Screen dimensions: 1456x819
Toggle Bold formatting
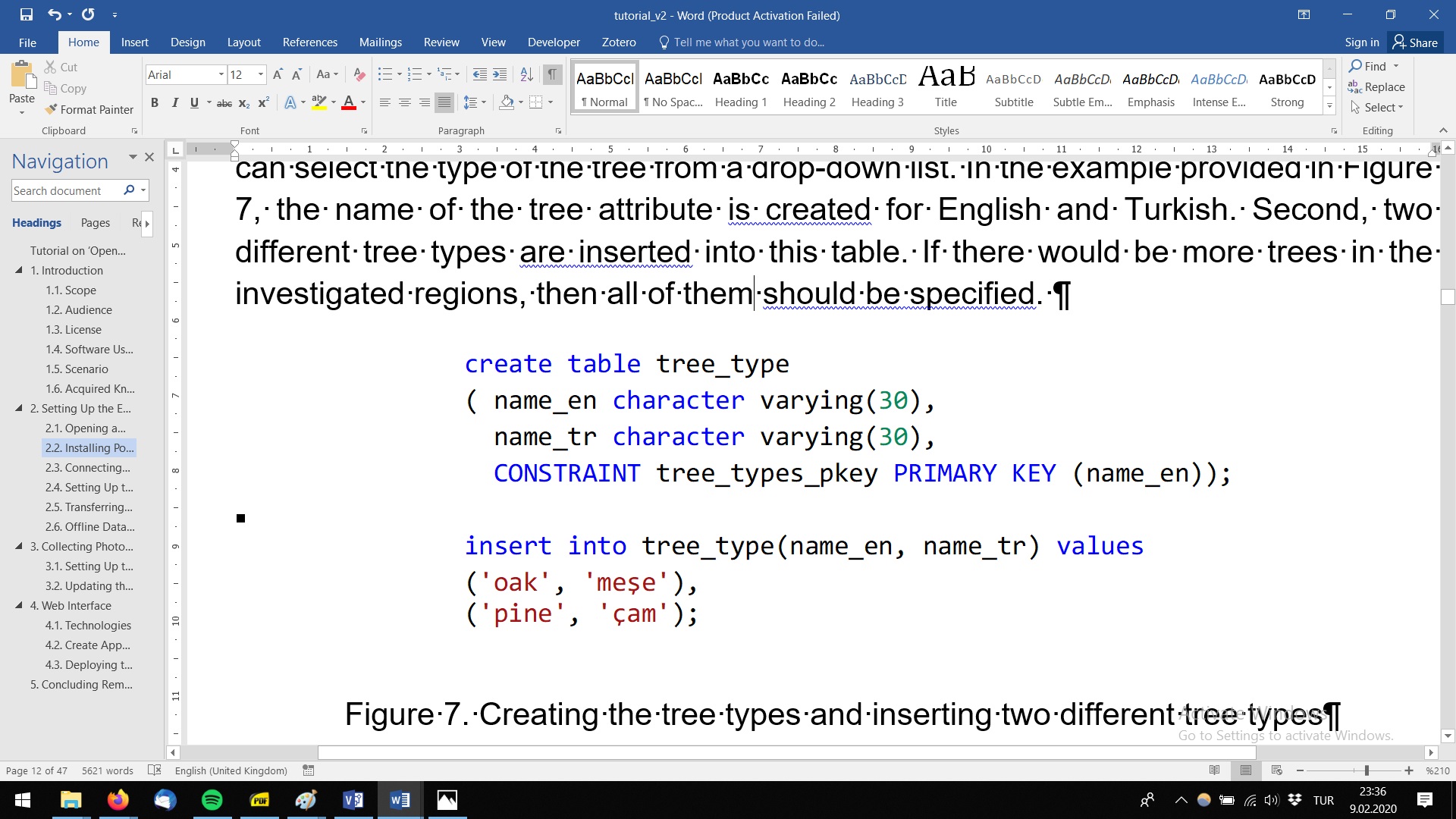[155, 102]
